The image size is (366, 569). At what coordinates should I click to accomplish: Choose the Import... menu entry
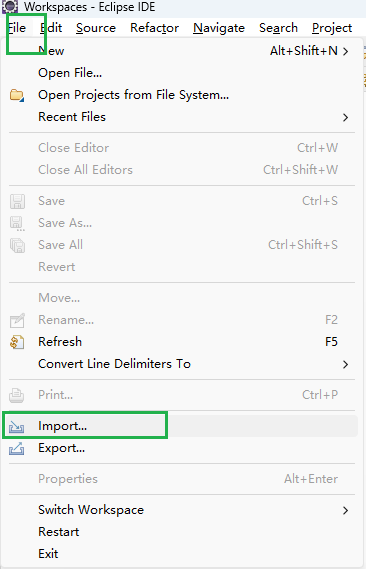pyautogui.click(x=182, y=426)
